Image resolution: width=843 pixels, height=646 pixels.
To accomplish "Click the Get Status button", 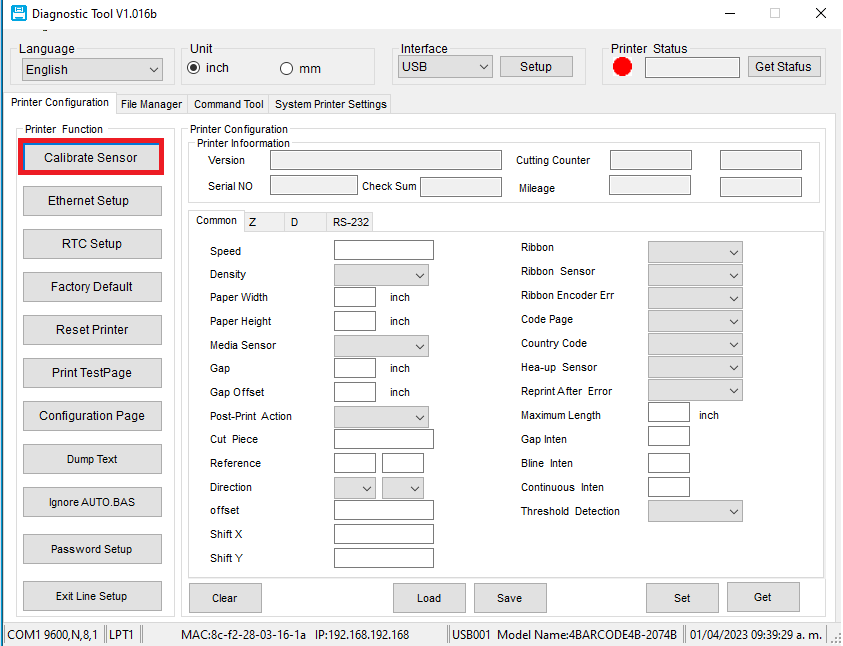I will pos(784,67).
